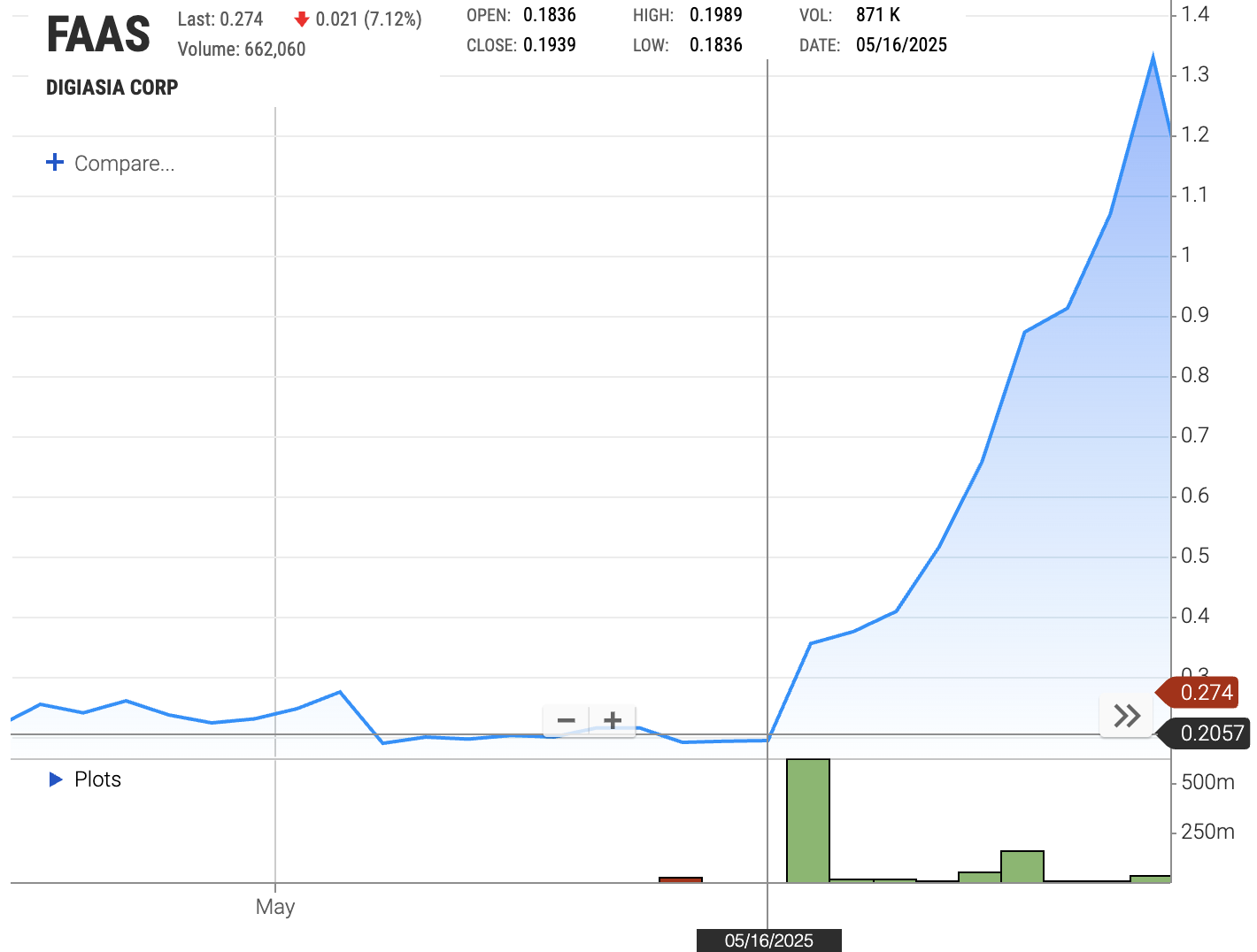
Task: Click the FAAS ticker symbol
Action: [98, 35]
